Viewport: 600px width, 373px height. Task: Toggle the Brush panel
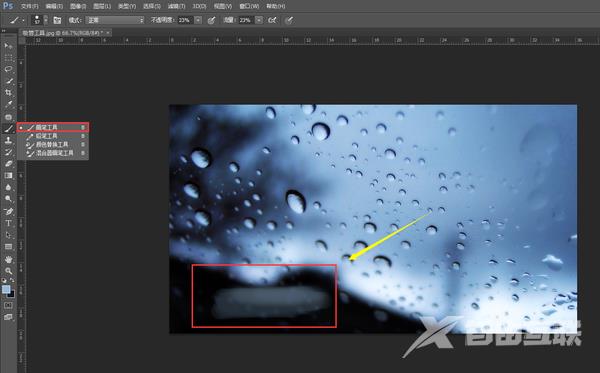coord(57,20)
